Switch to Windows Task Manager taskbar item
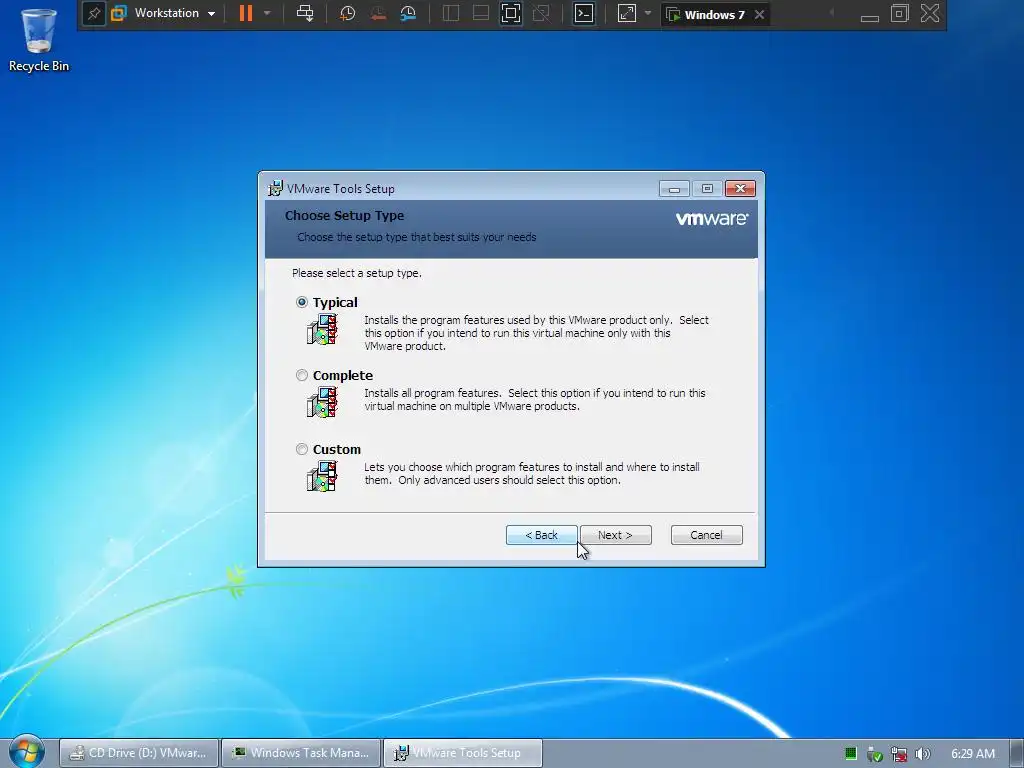 pos(300,753)
